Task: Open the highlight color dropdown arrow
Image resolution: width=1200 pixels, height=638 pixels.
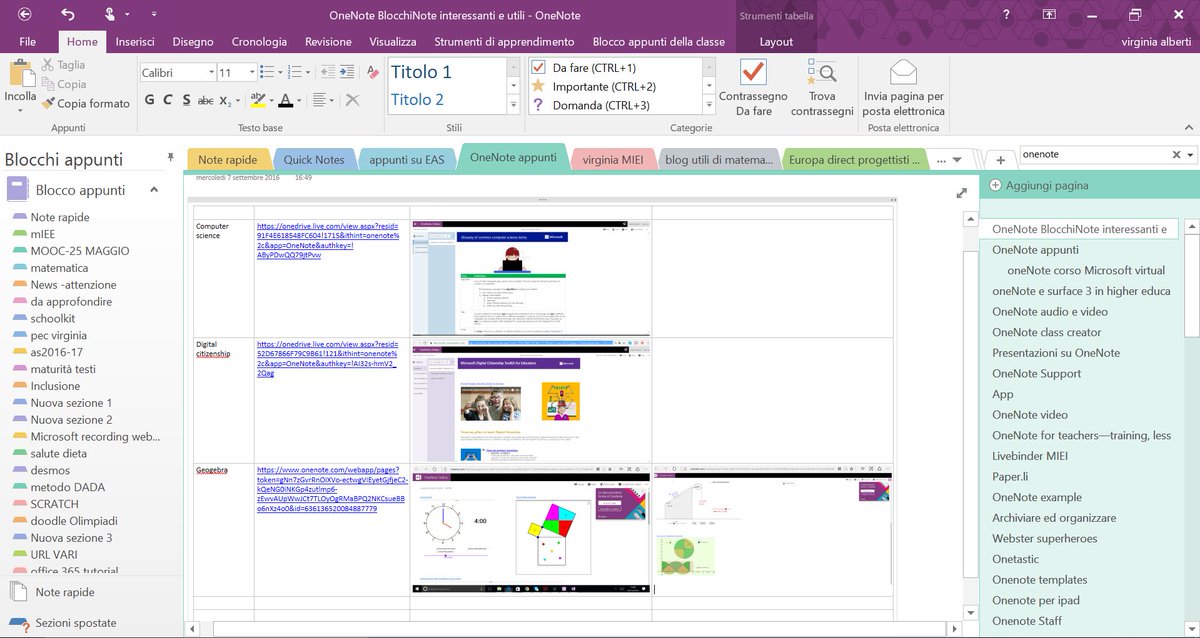Action: click(272, 100)
